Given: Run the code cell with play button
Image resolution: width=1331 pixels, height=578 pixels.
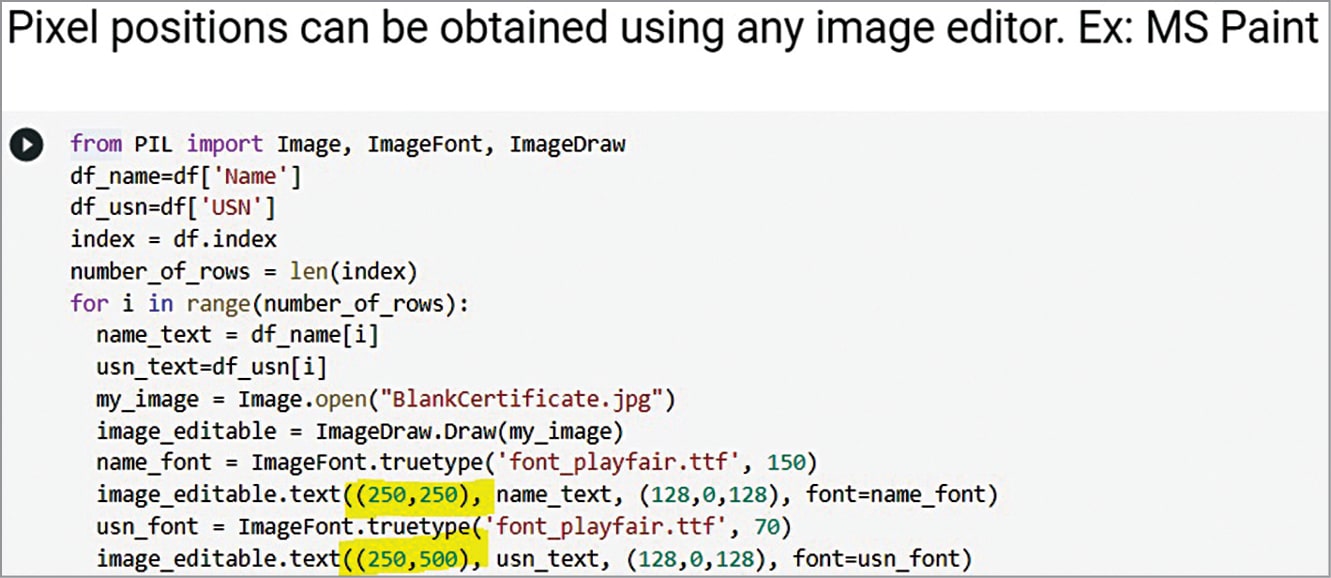Looking at the screenshot, I should pos(26,145).
